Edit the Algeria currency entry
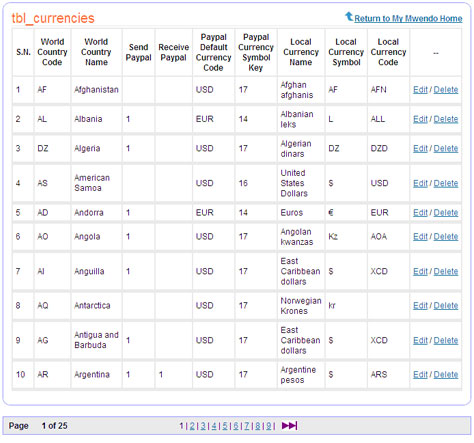The width and height of the screenshot is (474, 443). click(x=420, y=148)
